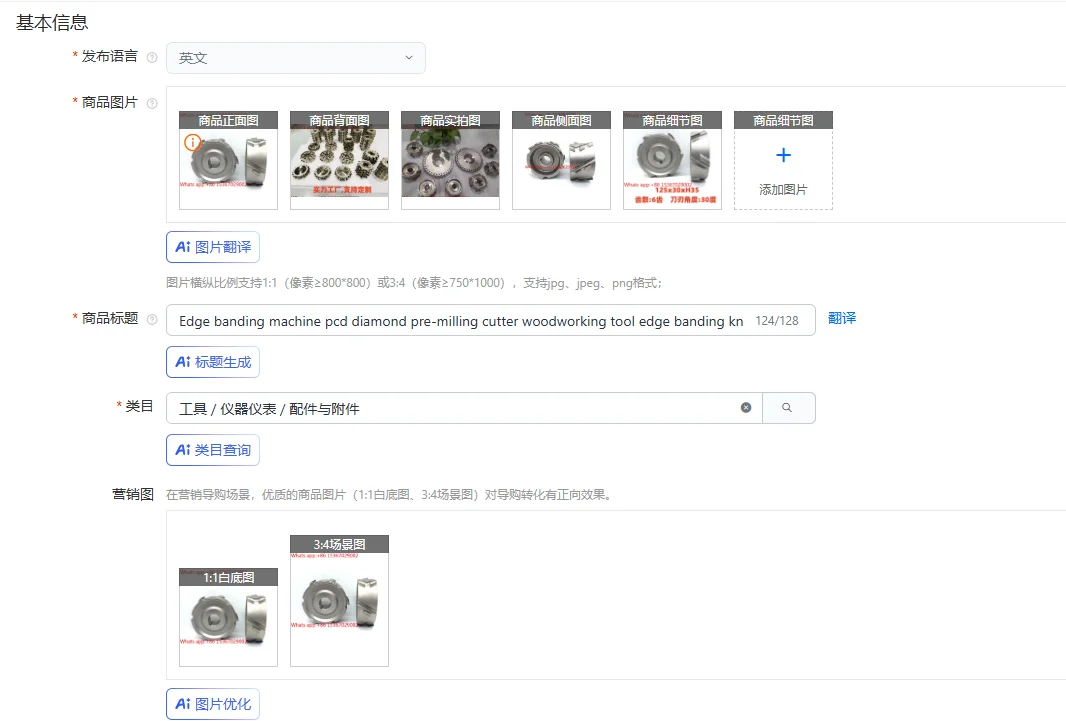Click the AI 图片翻译 button
1066x721 pixels.
point(213,247)
